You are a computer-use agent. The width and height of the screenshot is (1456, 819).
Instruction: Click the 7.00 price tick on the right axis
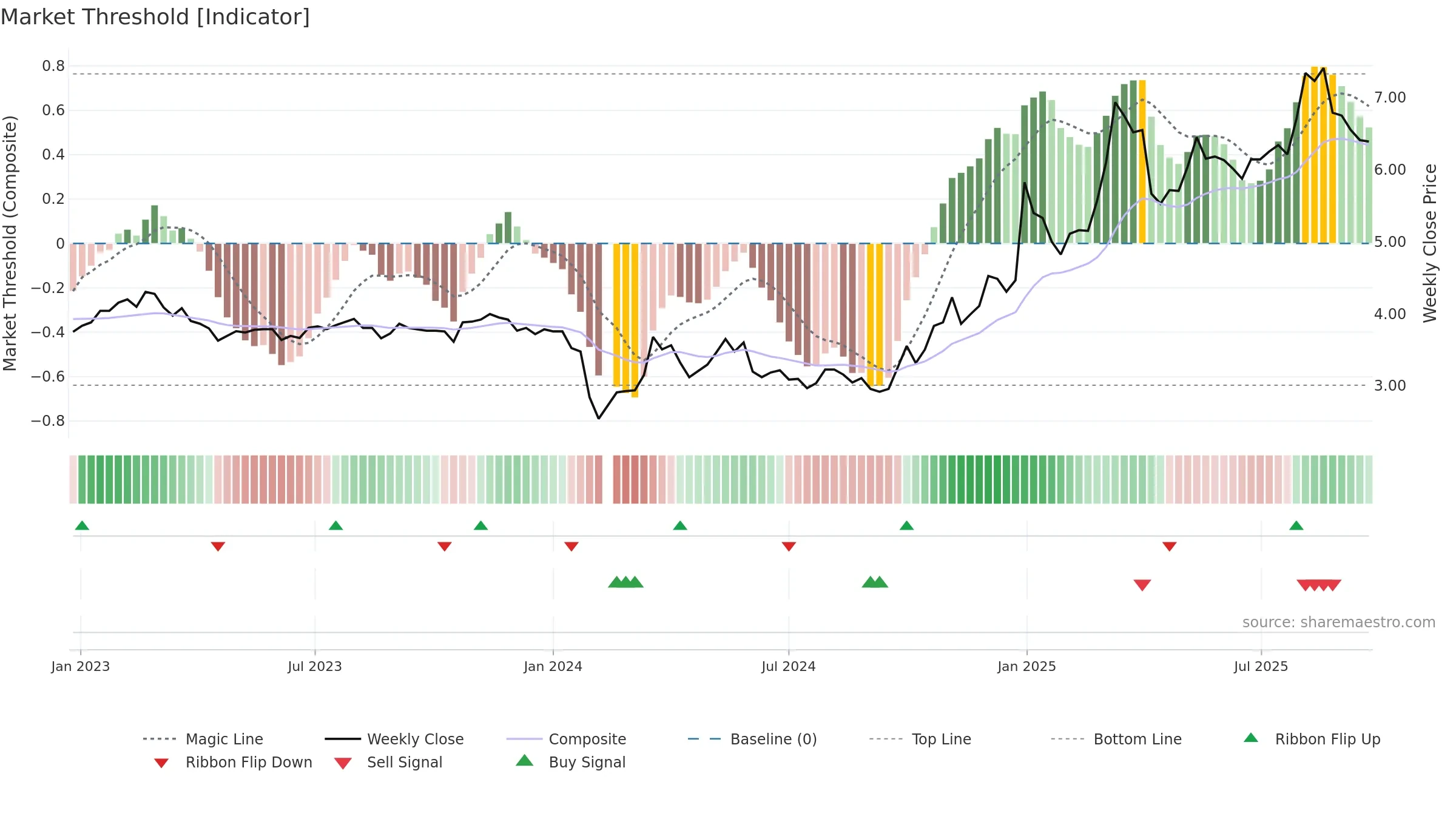point(1390,97)
